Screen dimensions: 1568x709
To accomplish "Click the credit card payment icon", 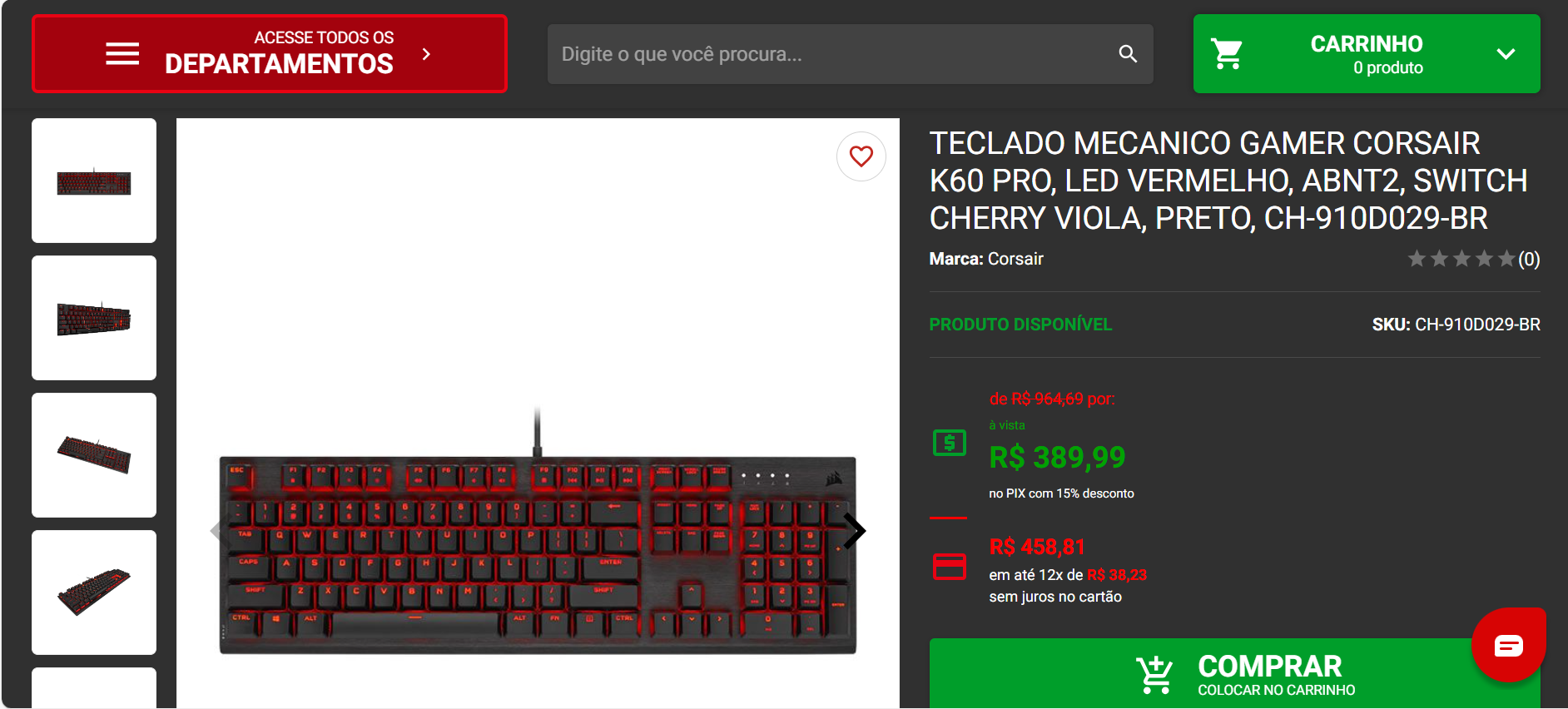I will tap(950, 567).
